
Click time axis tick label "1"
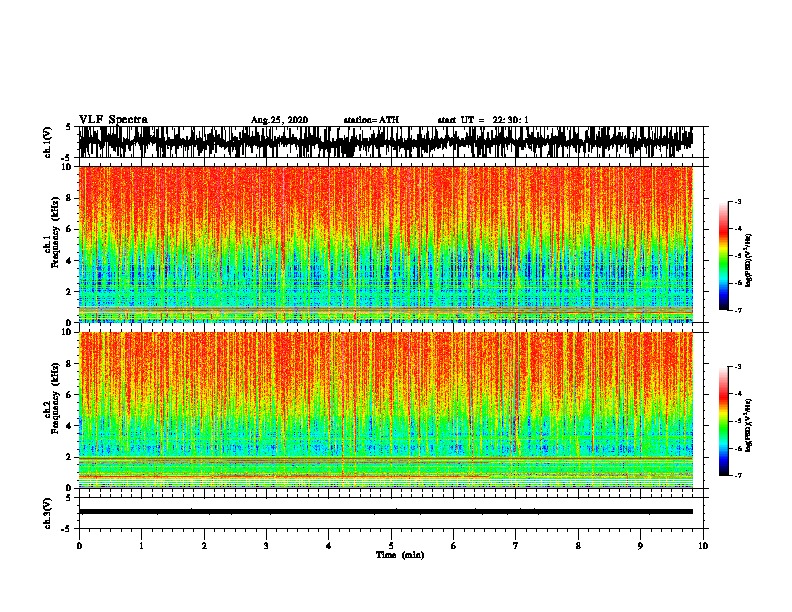[141, 546]
